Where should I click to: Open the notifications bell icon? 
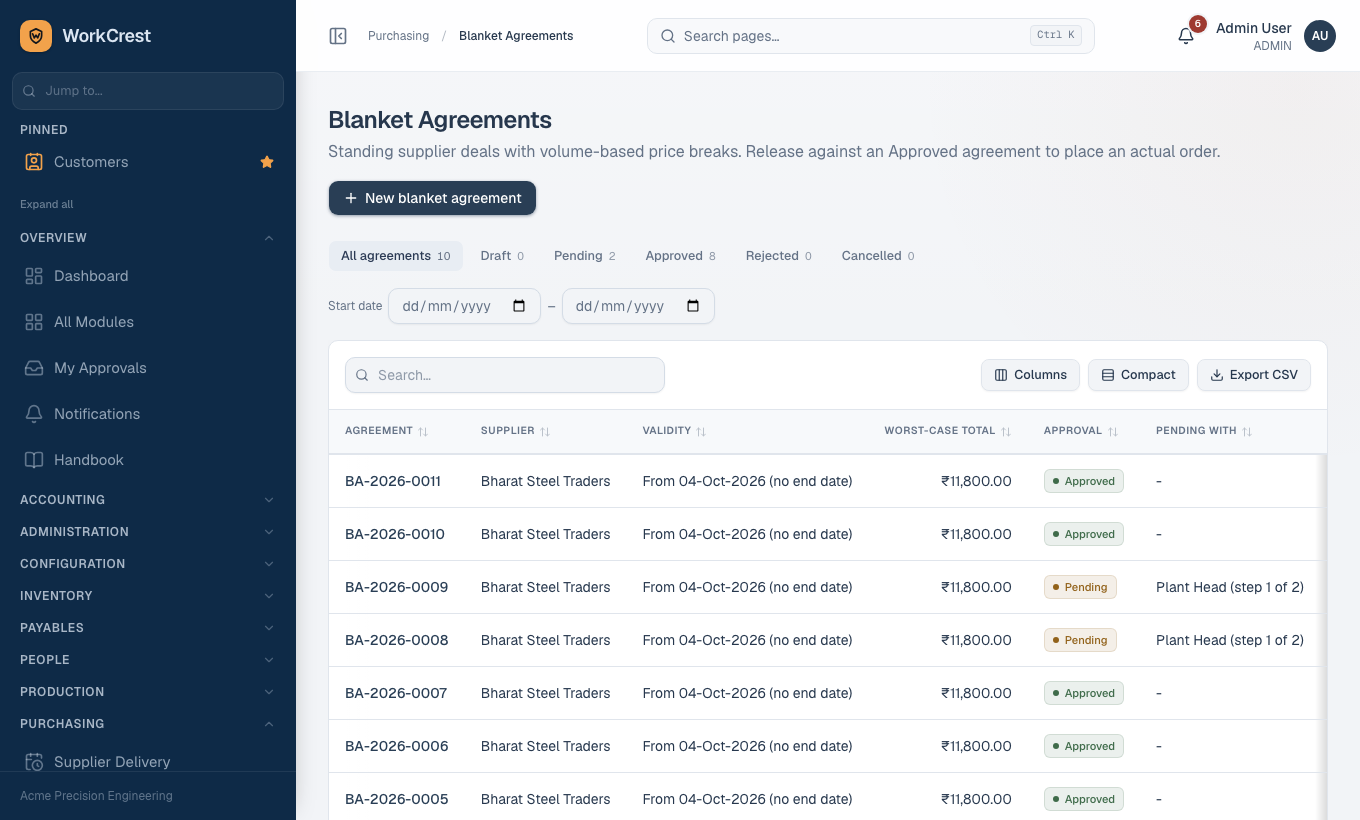point(1186,36)
